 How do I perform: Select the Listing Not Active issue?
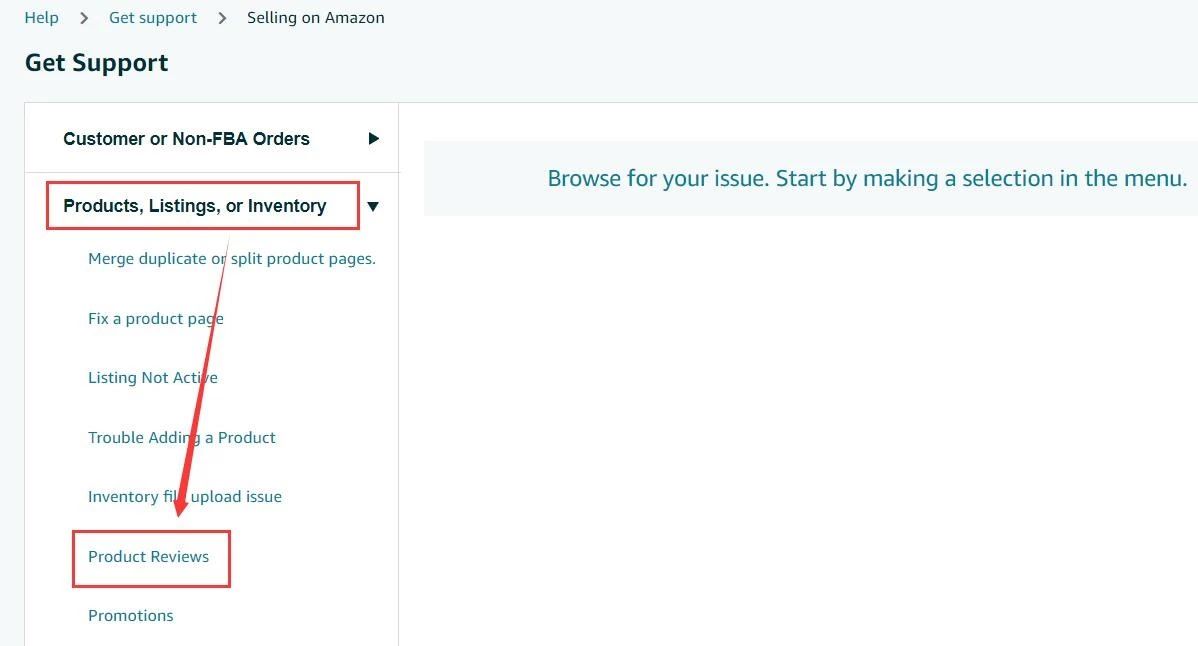pos(152,378)
